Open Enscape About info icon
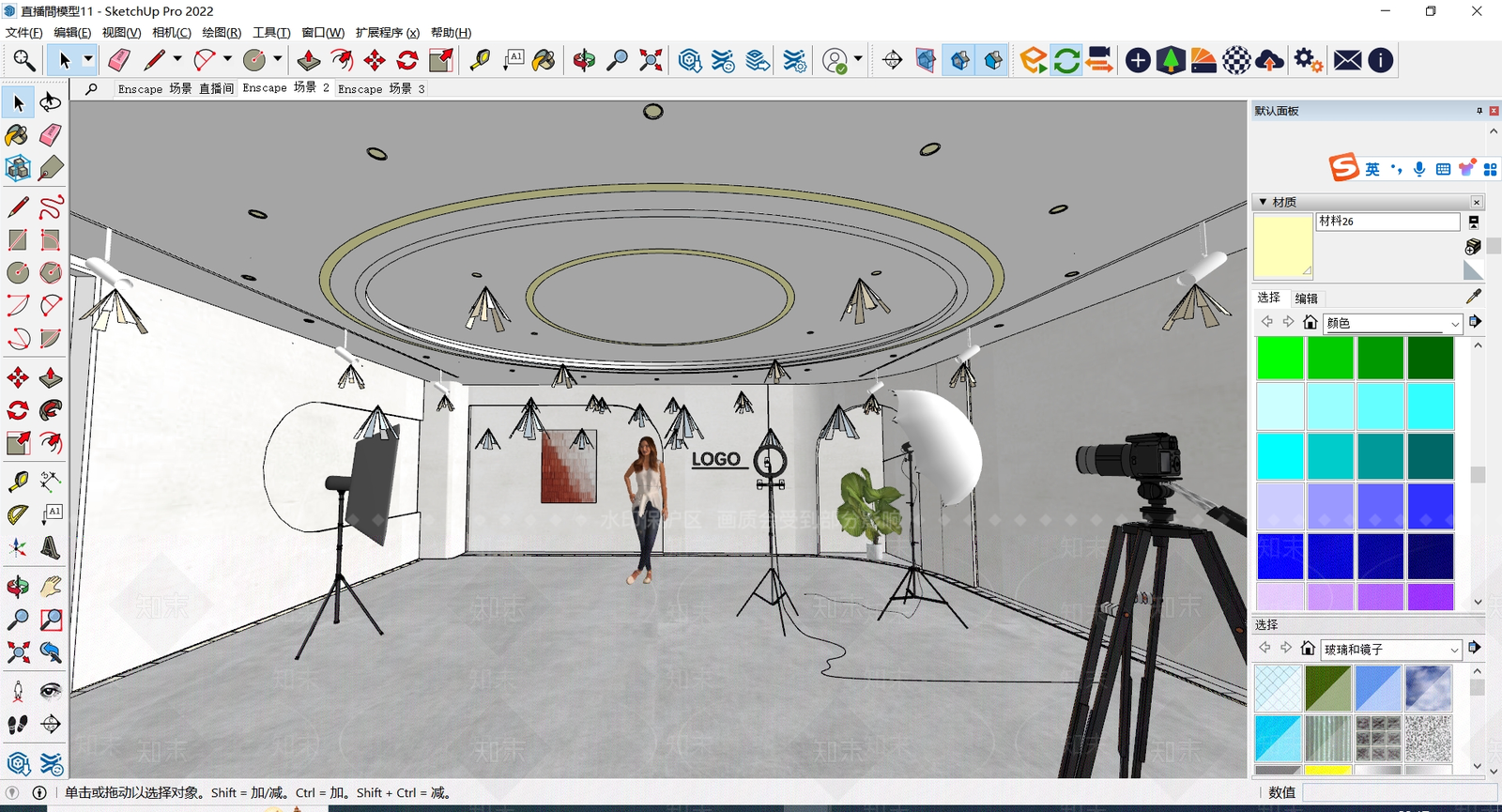Image resolution: width=1502 pixels, height=812 pixels. tap(1380, 60)
